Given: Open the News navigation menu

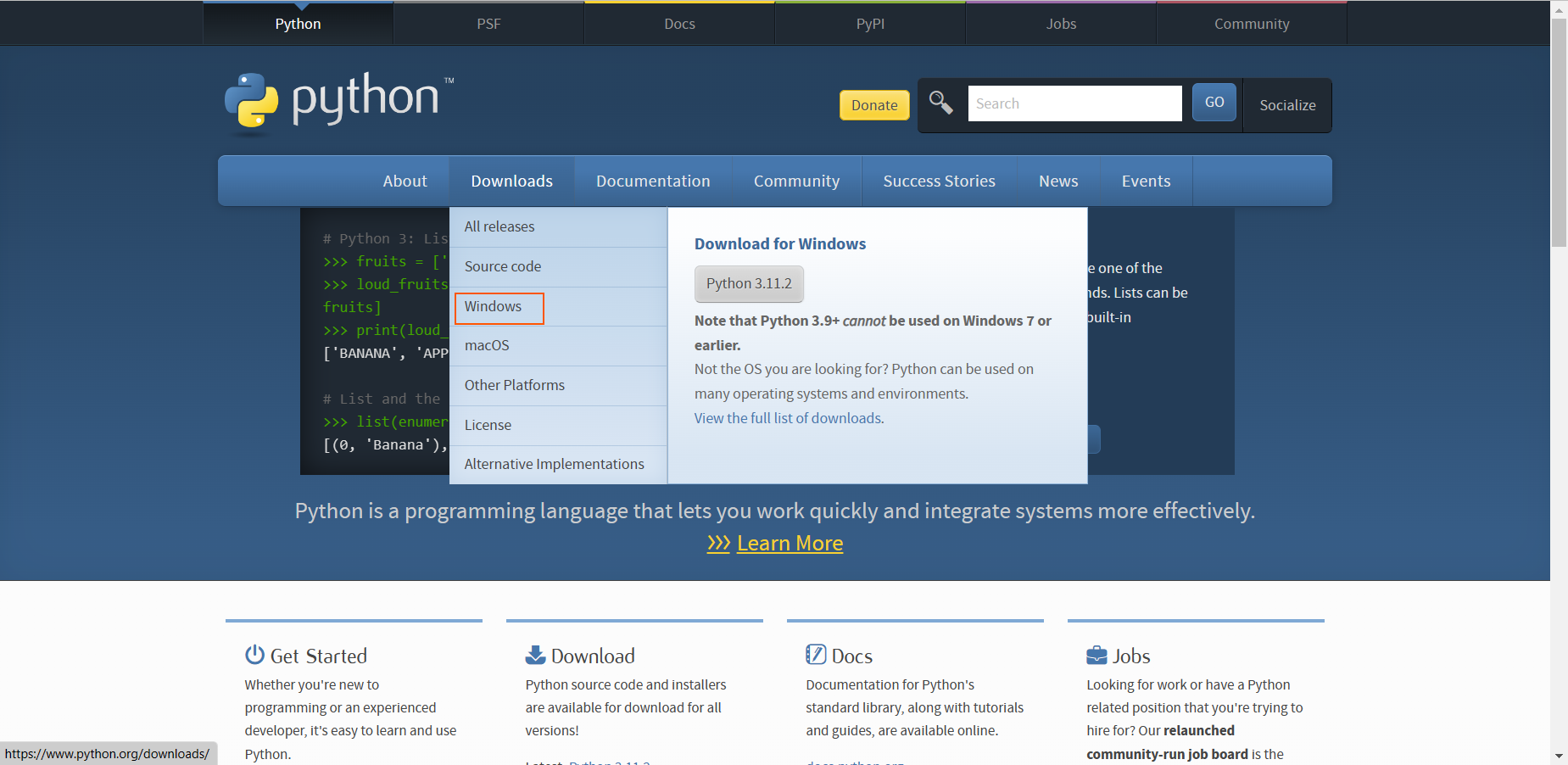Looking at the screenshot, I should [x=1058, y=181].
